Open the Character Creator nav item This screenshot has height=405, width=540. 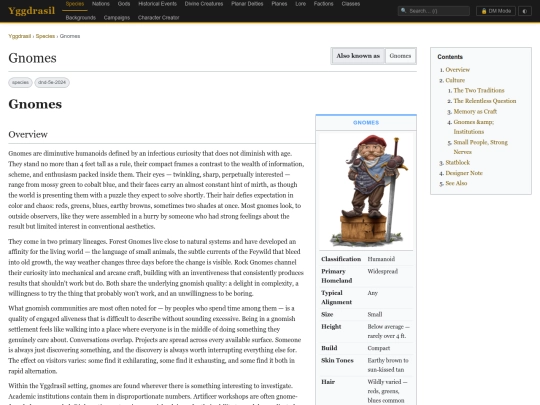158,18
